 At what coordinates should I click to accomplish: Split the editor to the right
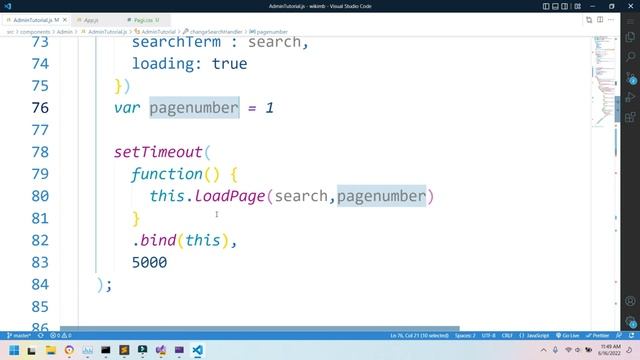point(600,20)
